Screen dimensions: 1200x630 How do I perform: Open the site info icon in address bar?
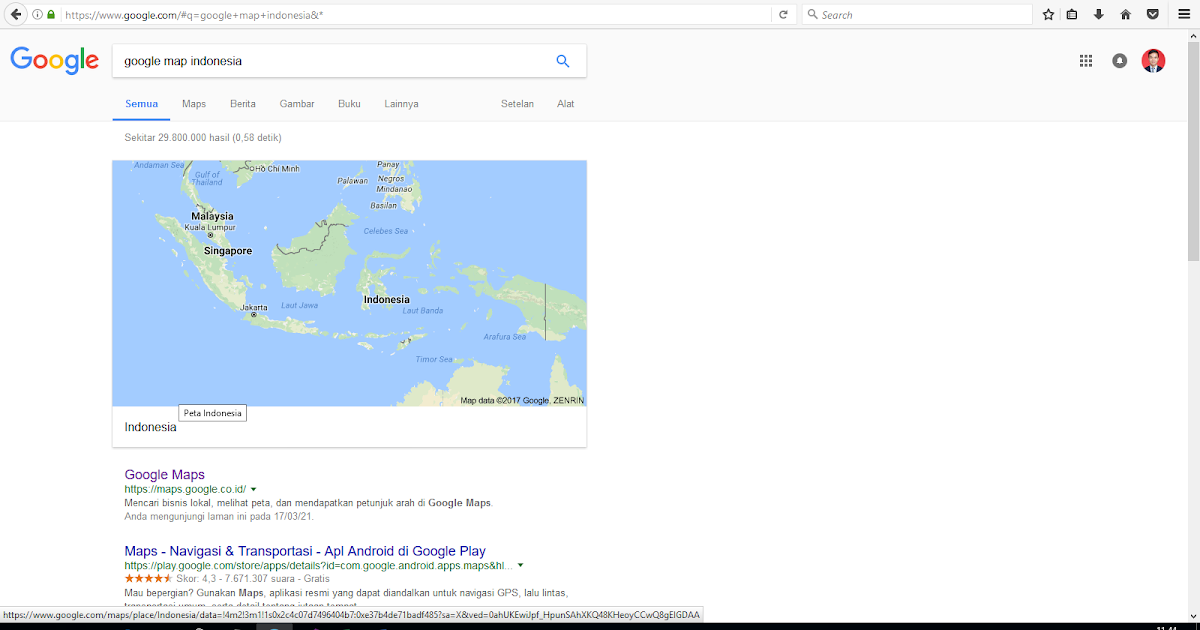[37, 15]
